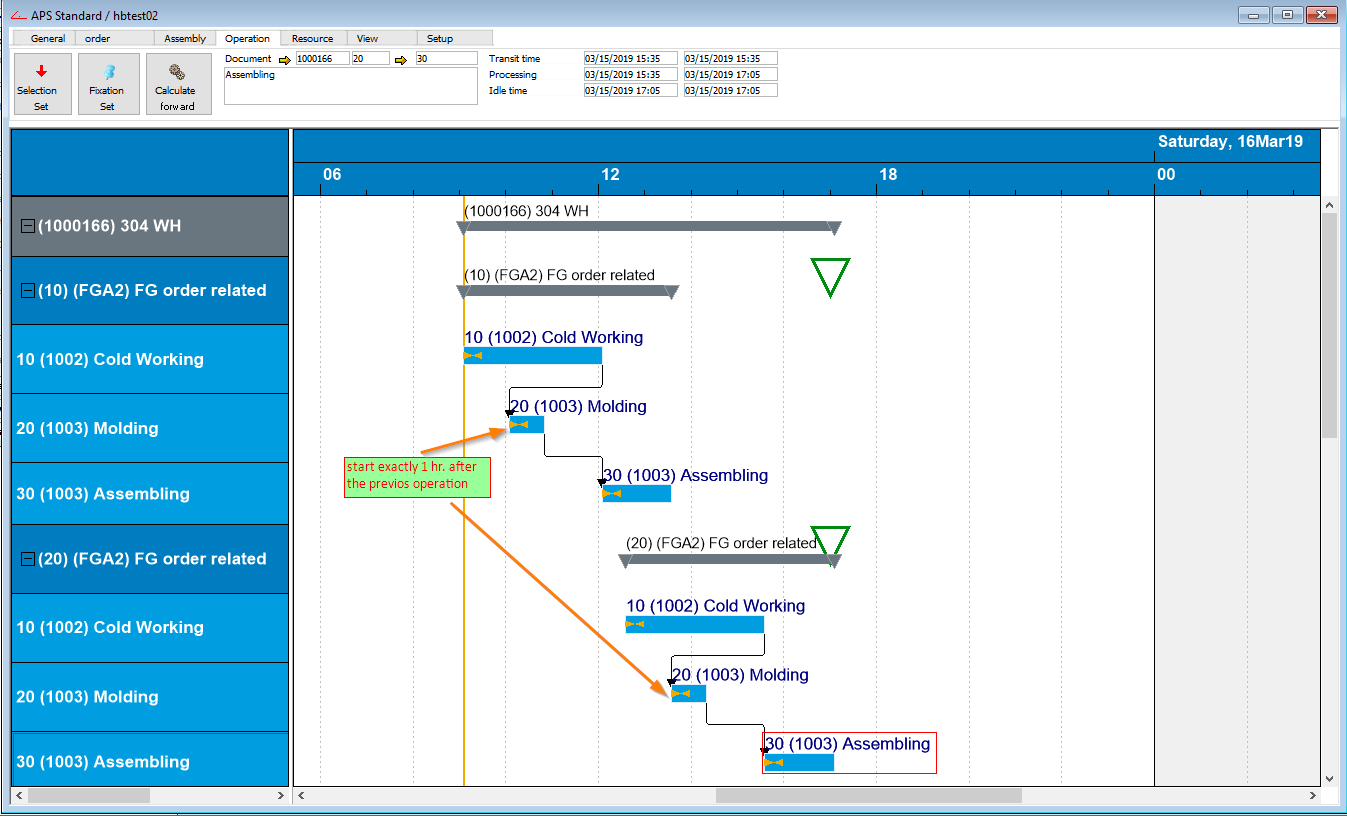This screenshot has width=1347, height=817.
Task: Click the yellow arrow beside the Document number
Action: 283,57
